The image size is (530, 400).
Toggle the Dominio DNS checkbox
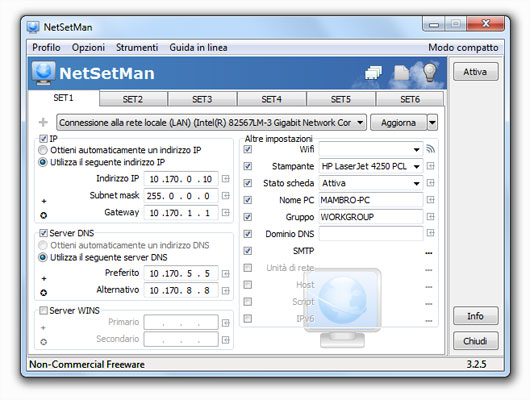248,234
